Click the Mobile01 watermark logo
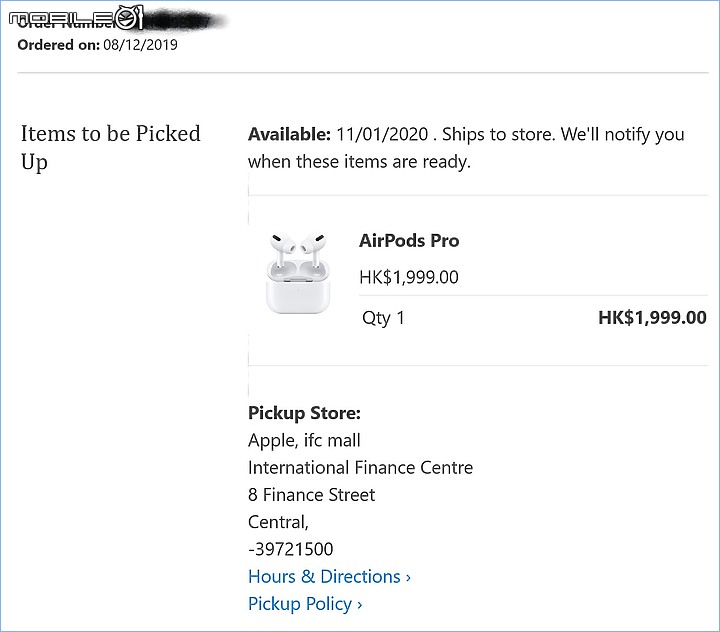 pyautogui.click(x=76, y=18)
